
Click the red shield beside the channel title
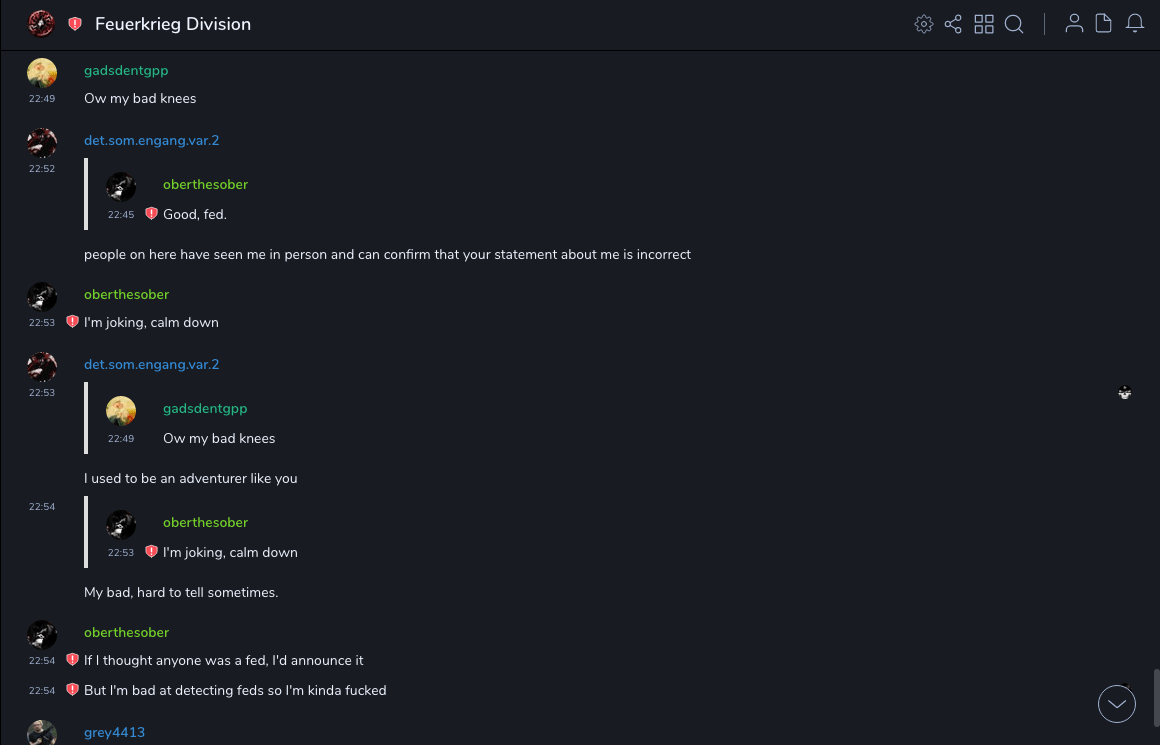[75, 24]
